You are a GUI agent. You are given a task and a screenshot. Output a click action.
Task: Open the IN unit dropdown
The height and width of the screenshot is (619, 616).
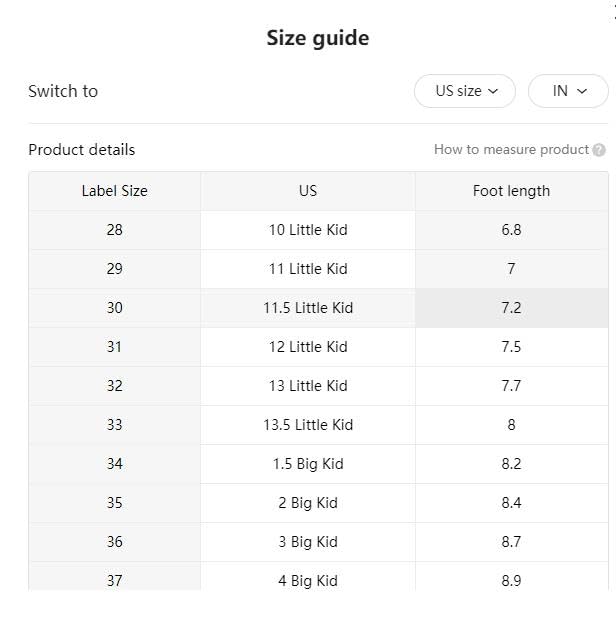click(567, 91)
